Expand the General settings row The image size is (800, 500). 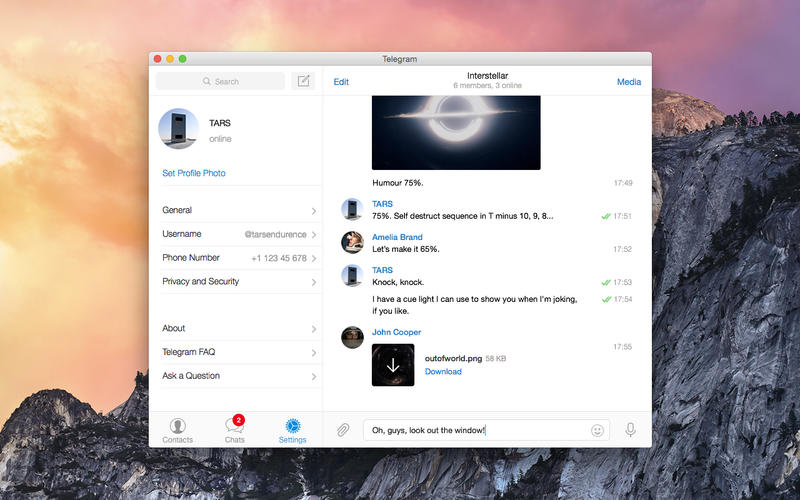[239, 210]
